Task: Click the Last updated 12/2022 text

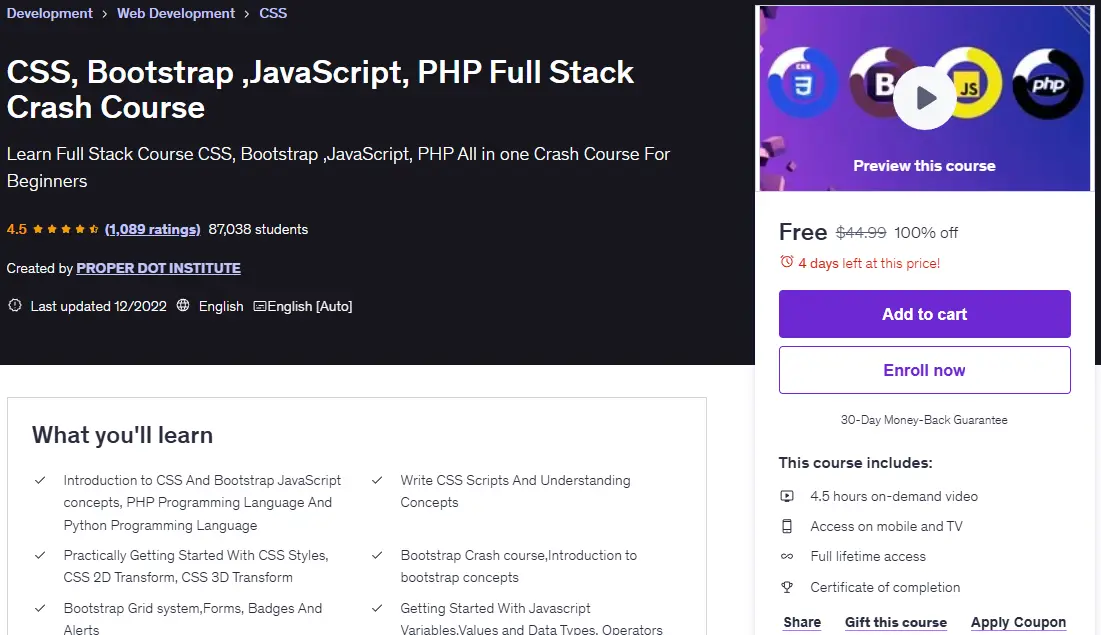Action: tap(98, 306)
